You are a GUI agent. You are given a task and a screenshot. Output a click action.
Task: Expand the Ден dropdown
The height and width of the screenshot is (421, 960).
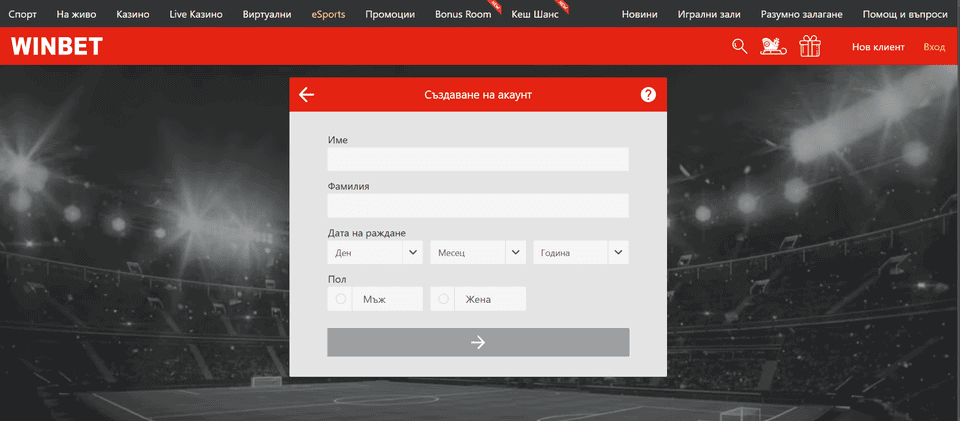point(375,252)
